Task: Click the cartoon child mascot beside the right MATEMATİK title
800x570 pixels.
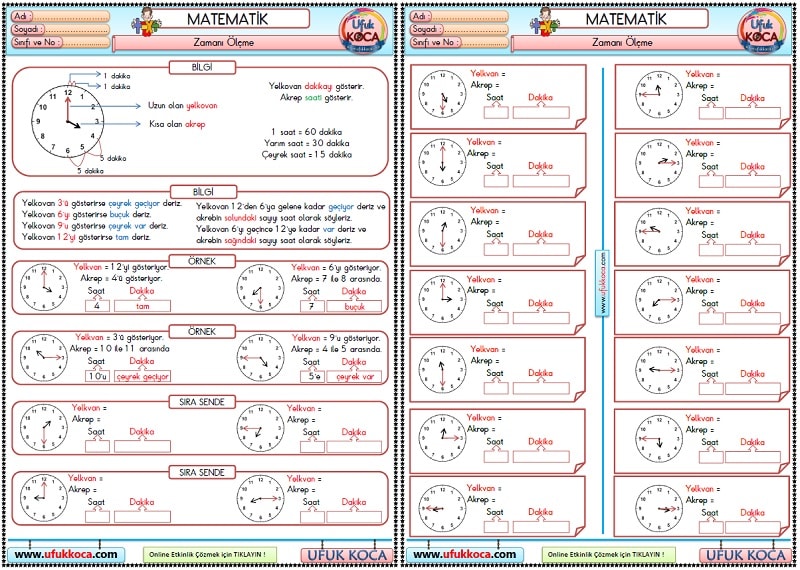Action: coord(546,22)
